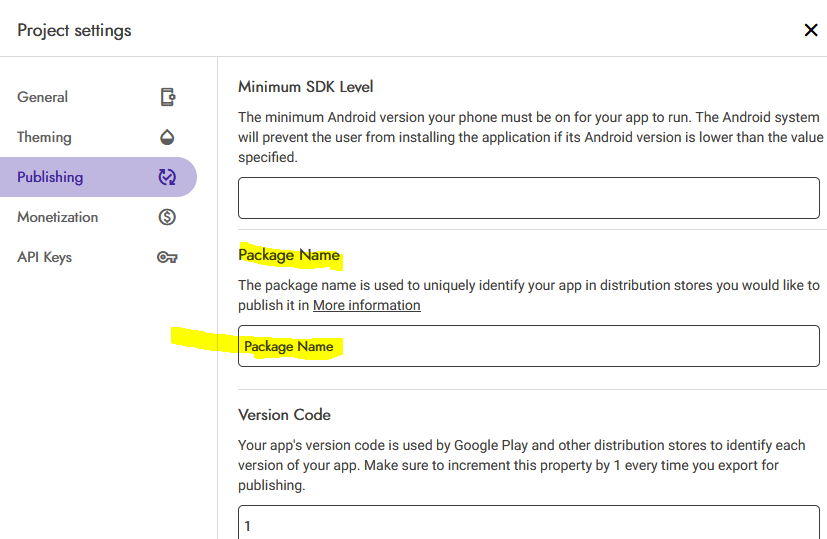
Task: Select the Publishing tab label
Action: [x=50, y=177]
